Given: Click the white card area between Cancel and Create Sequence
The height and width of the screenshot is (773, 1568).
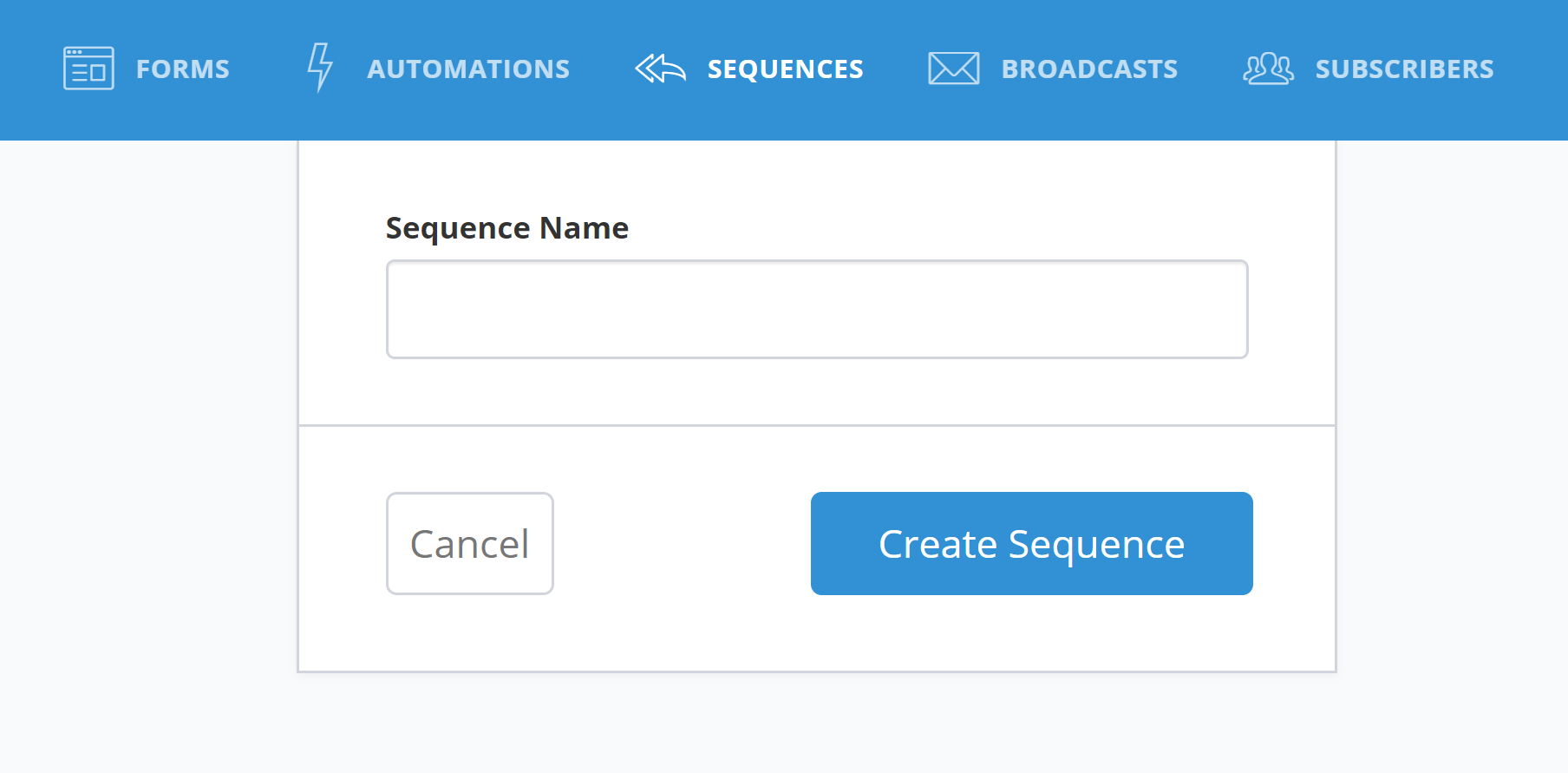Looking at the screenshot, I should pos(683,543).
